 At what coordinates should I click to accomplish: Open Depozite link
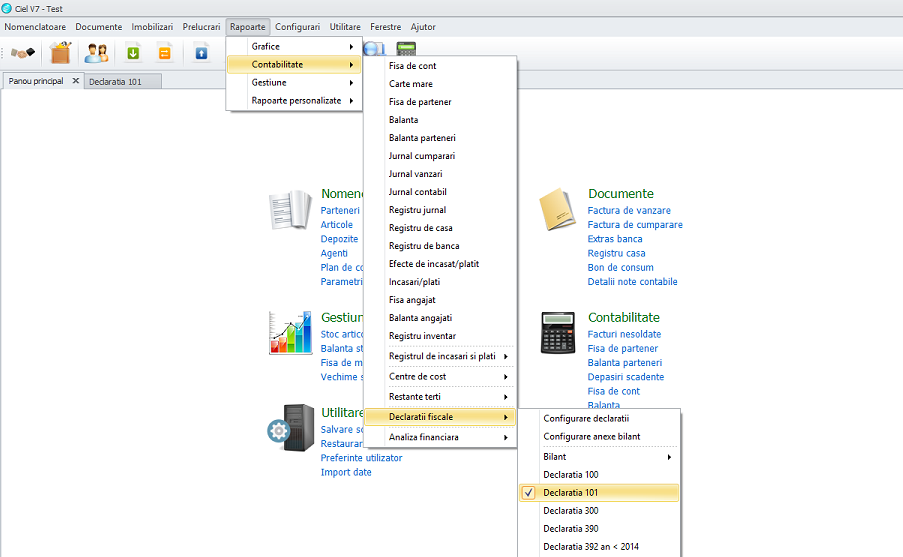click(339, 238)
